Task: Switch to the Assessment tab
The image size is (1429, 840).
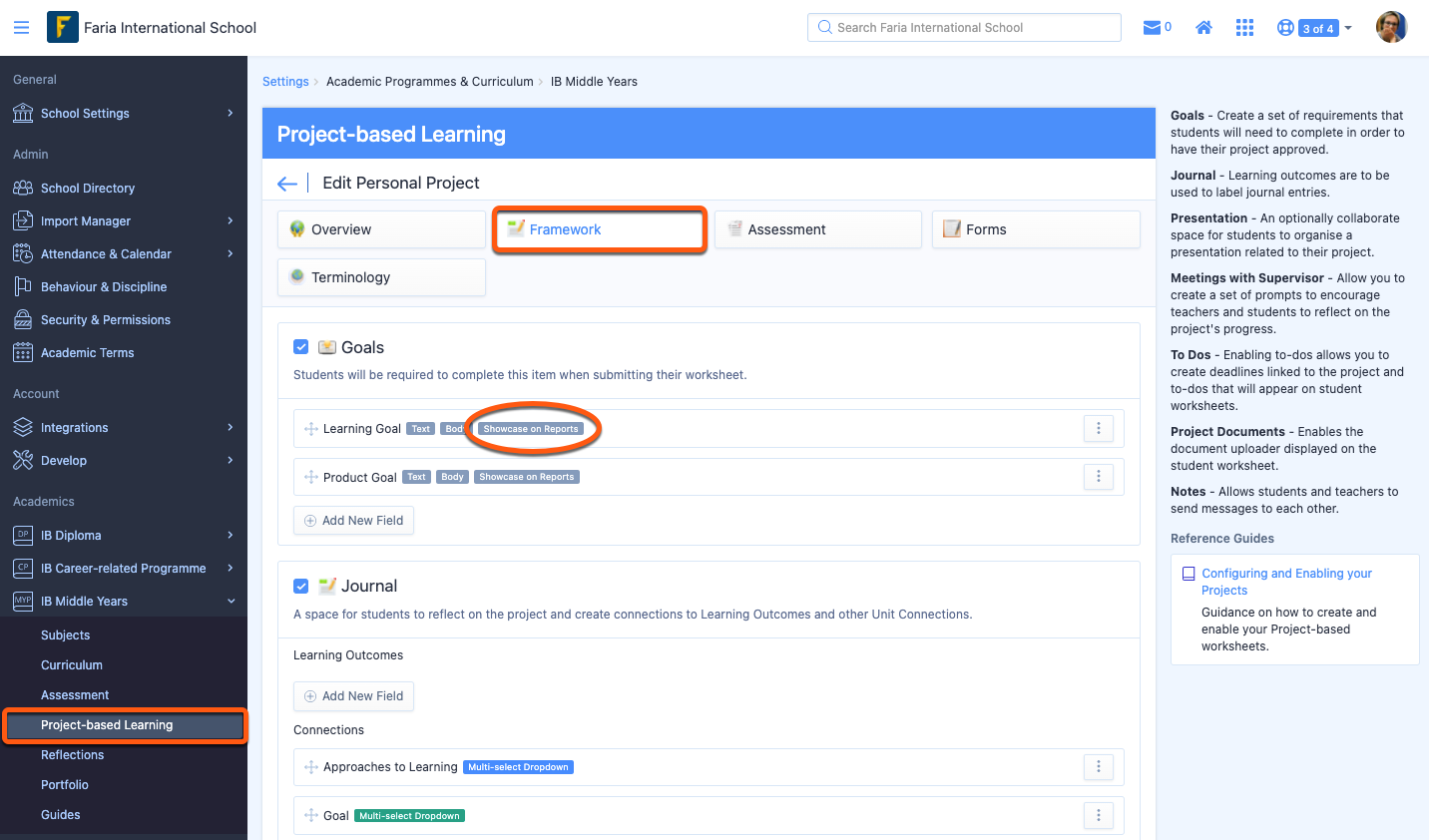Action: coord(818,229)
